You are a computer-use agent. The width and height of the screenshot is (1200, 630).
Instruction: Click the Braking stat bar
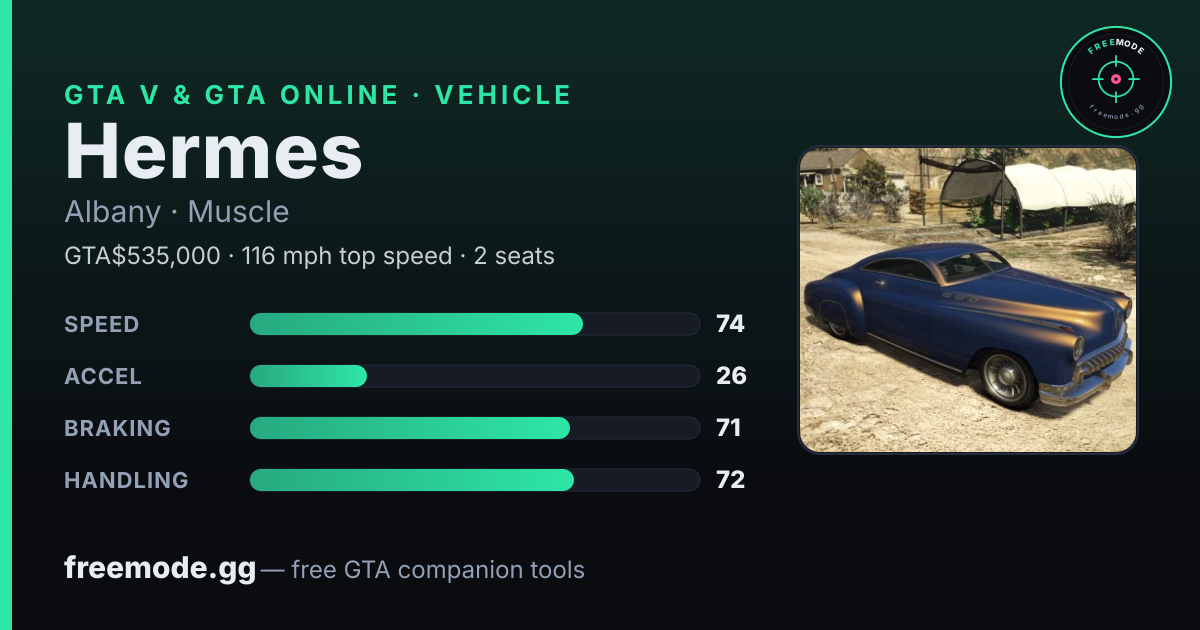(x=475, y=428)
